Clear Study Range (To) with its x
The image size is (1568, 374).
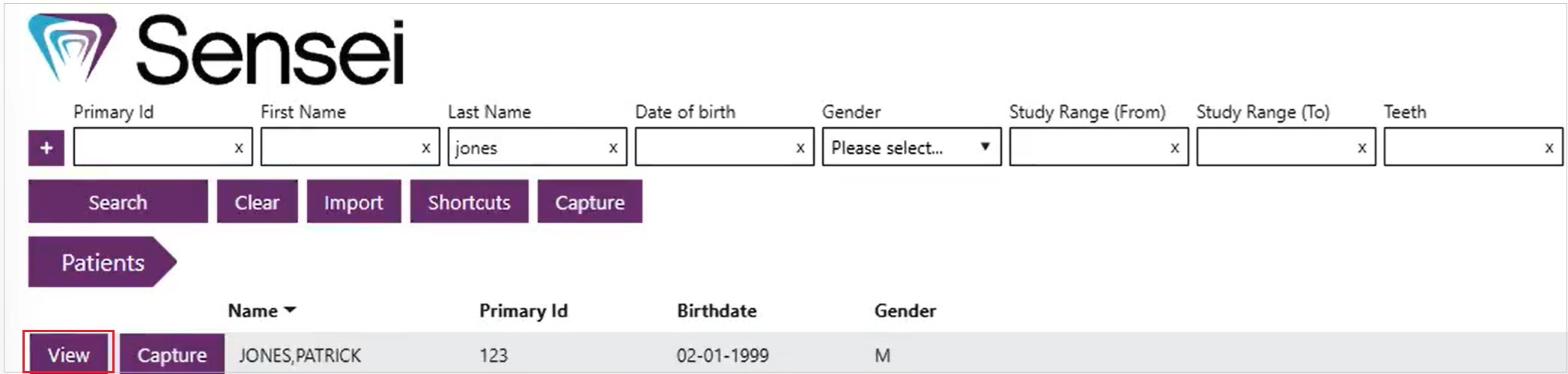1362,148
